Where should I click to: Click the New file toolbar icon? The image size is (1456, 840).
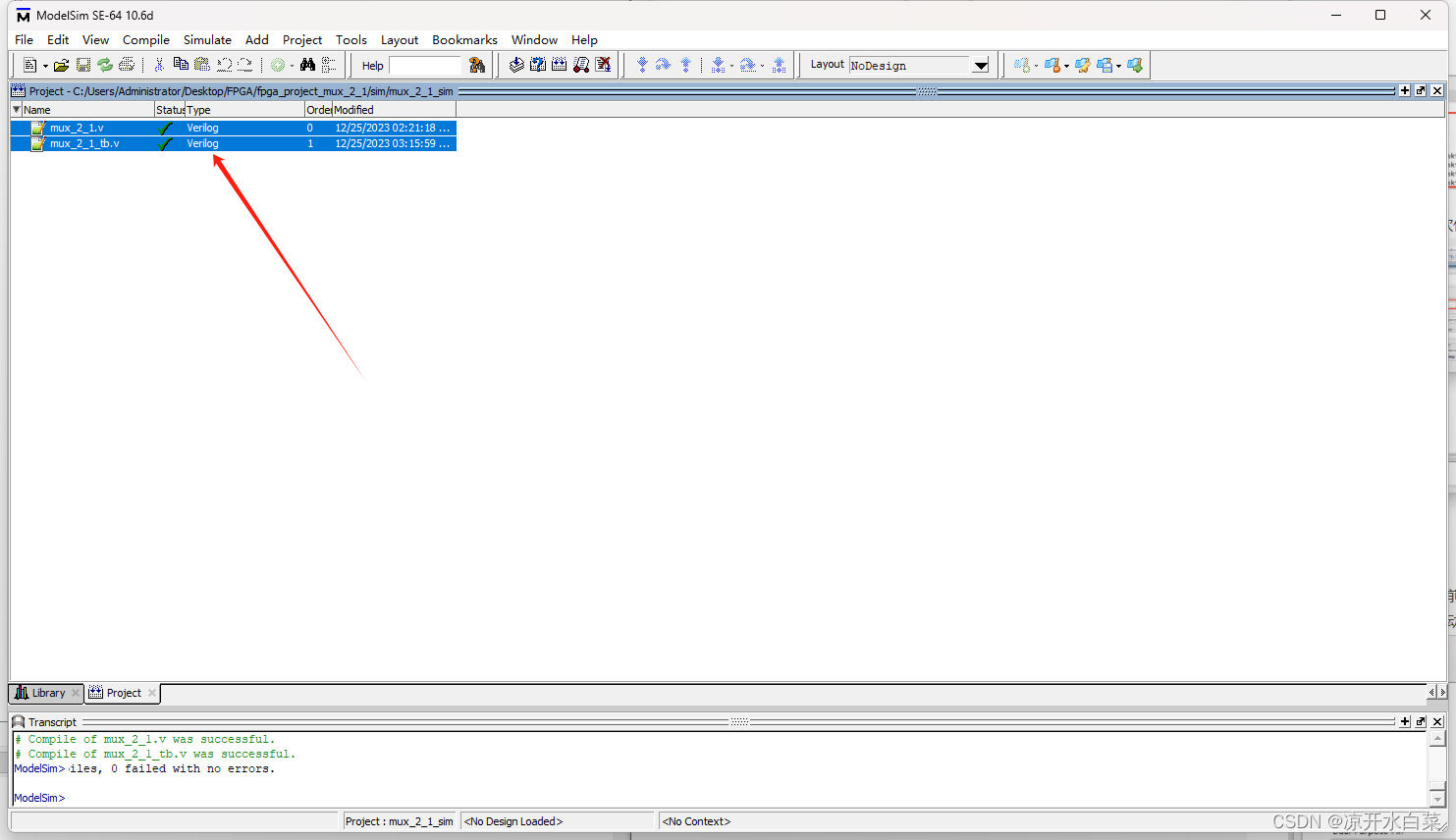tap(30, 66)
